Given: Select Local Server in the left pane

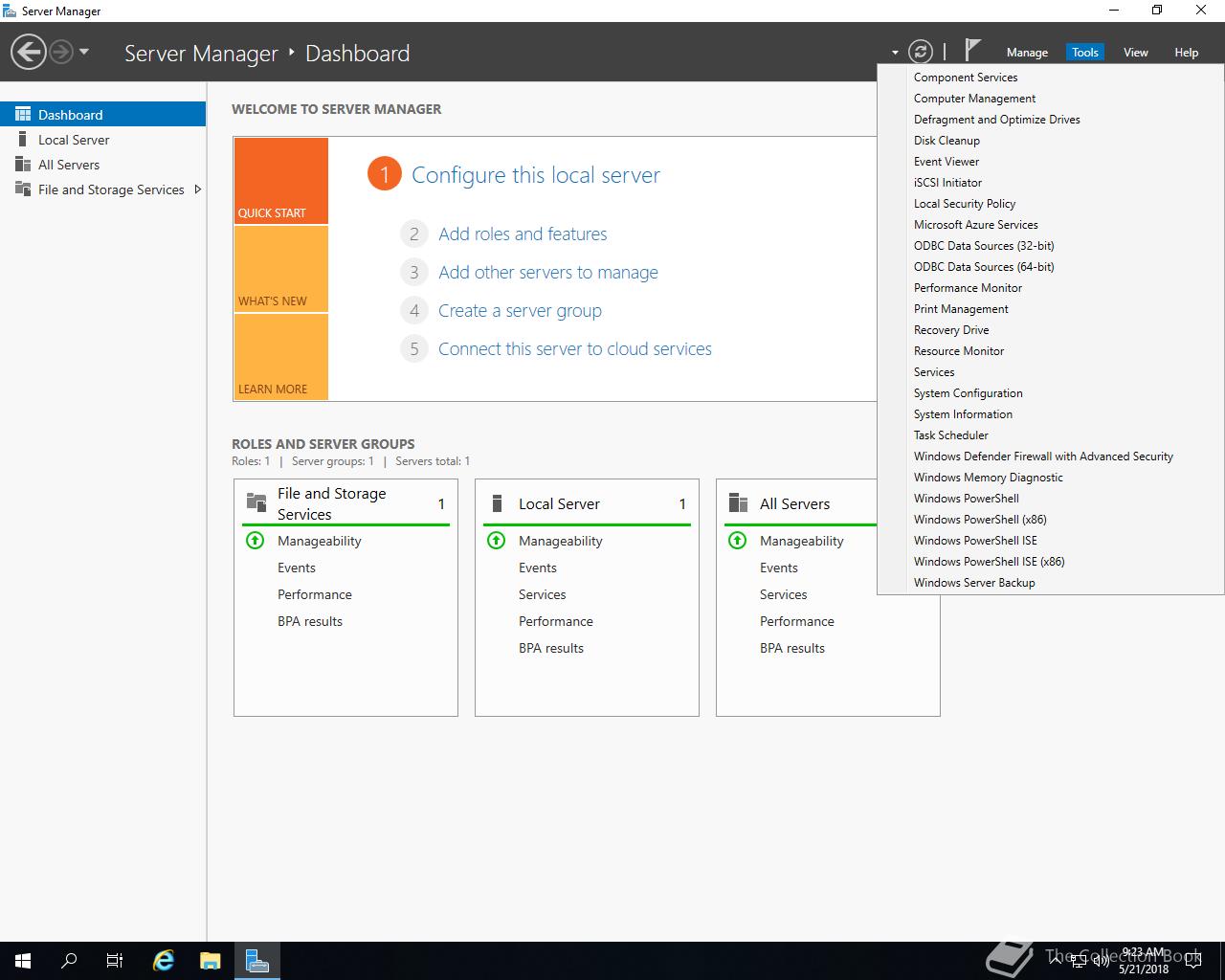Looking at the screenshot, I should click(102, 140).
